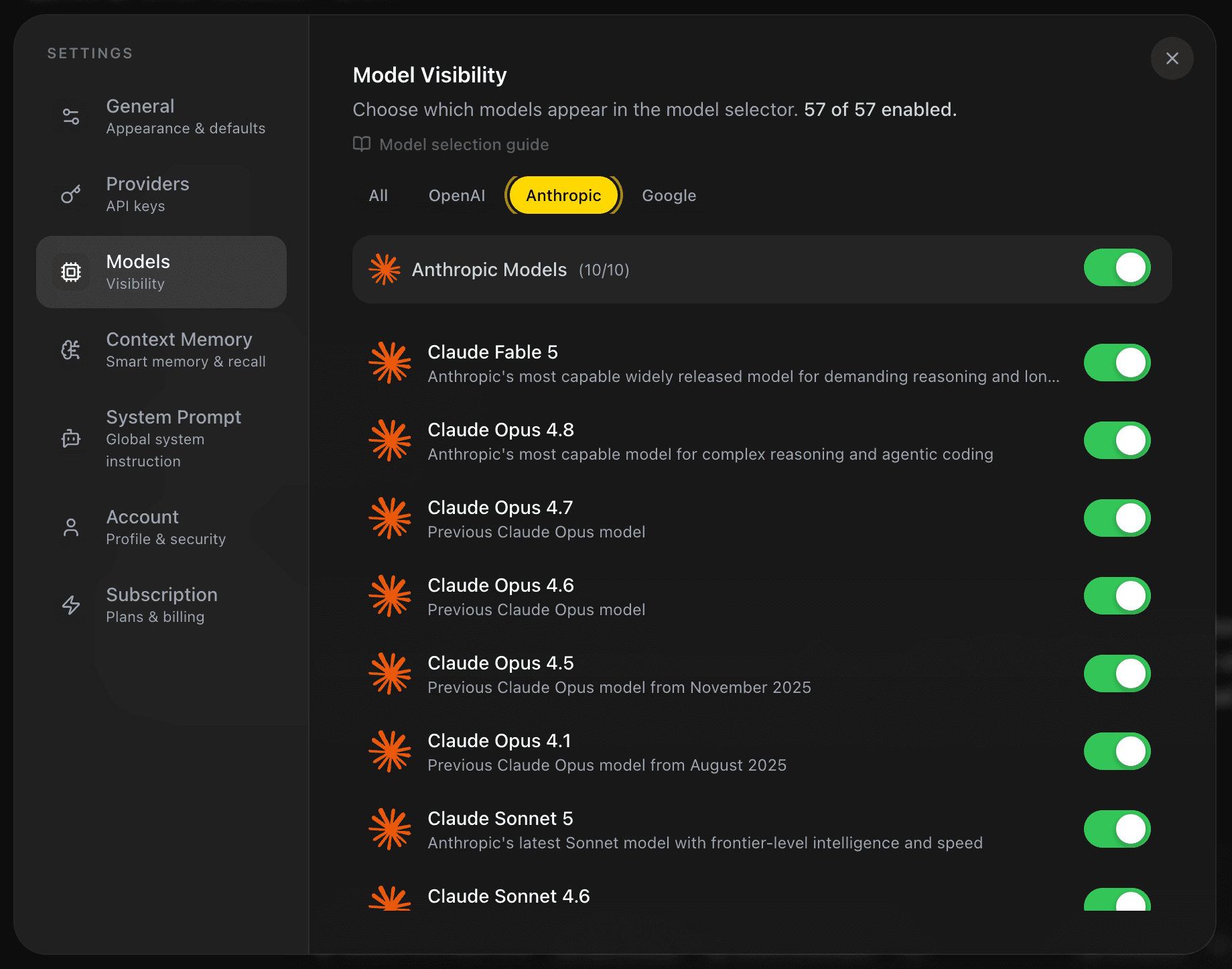Click the Claude Fable 5 starburst icon
Image resolution: width=1232 pixels, height=969 pixels.
tap(390, 363)
